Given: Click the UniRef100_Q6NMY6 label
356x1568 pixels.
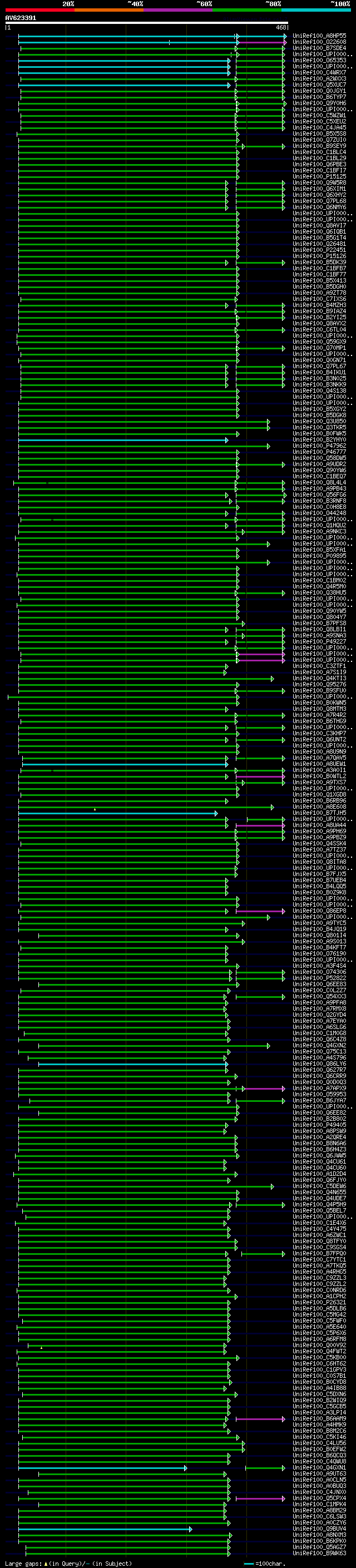Looking at the screenshot, I should tap(319, 207).
